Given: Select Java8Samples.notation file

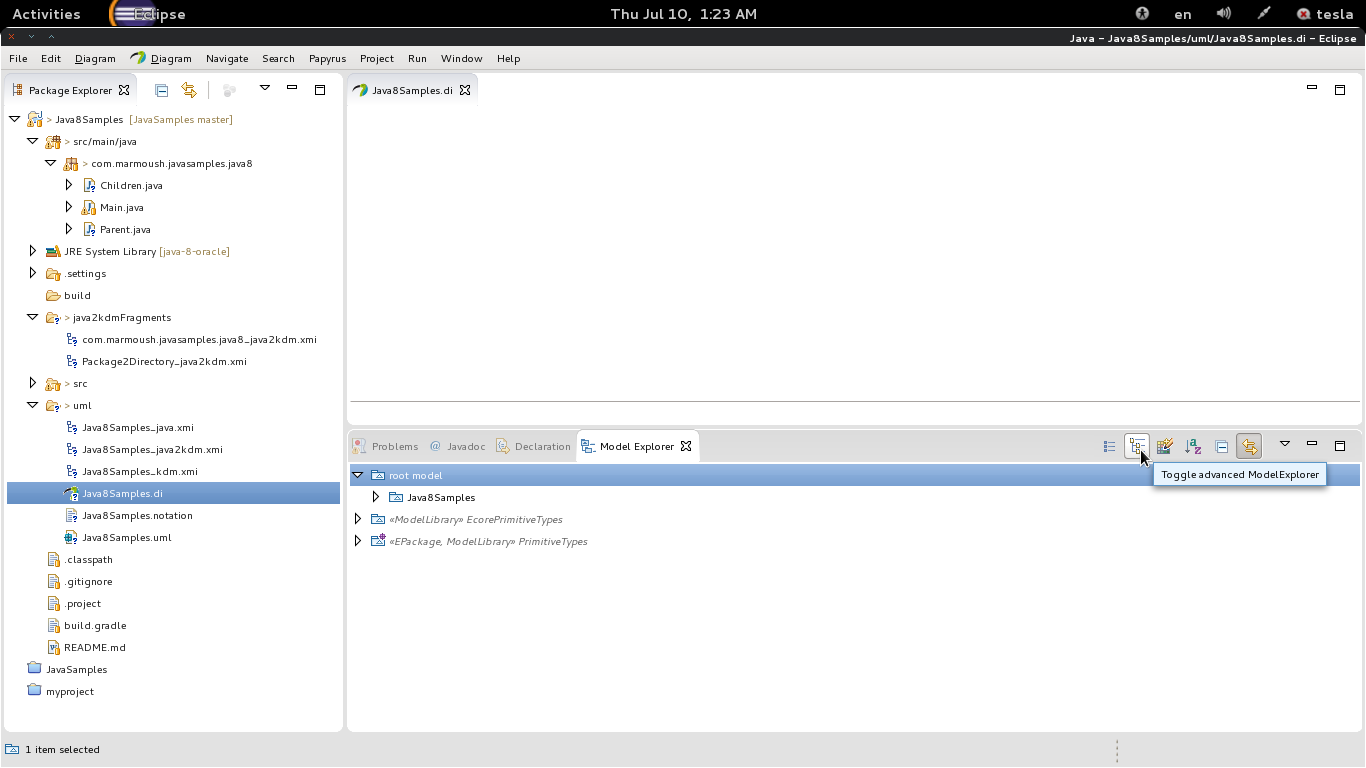Looking at the screenshot, I should coord(137,515).
